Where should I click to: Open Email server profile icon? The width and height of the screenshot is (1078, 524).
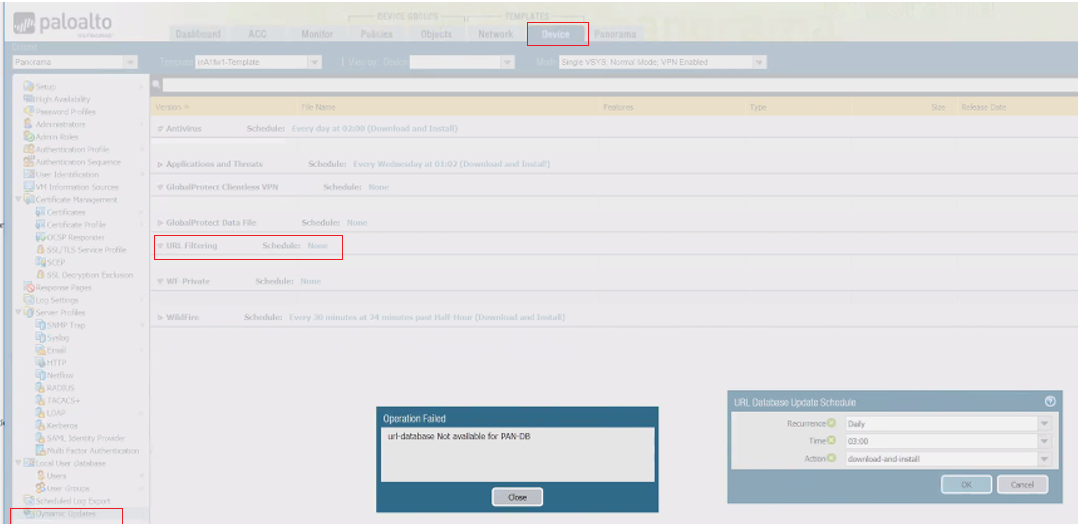pyautogui.click(x=40, y=350)
